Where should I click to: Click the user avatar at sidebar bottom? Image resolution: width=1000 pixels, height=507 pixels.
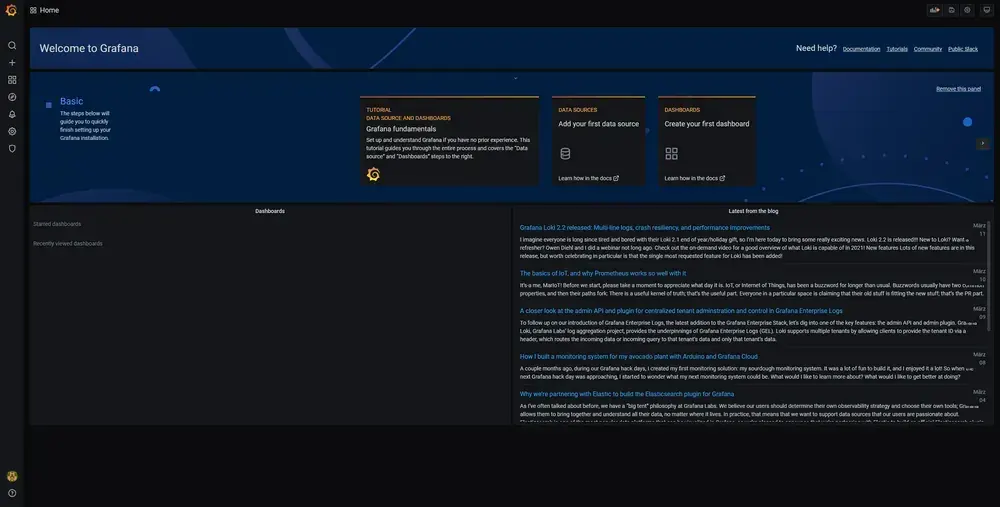coord(12,476)
